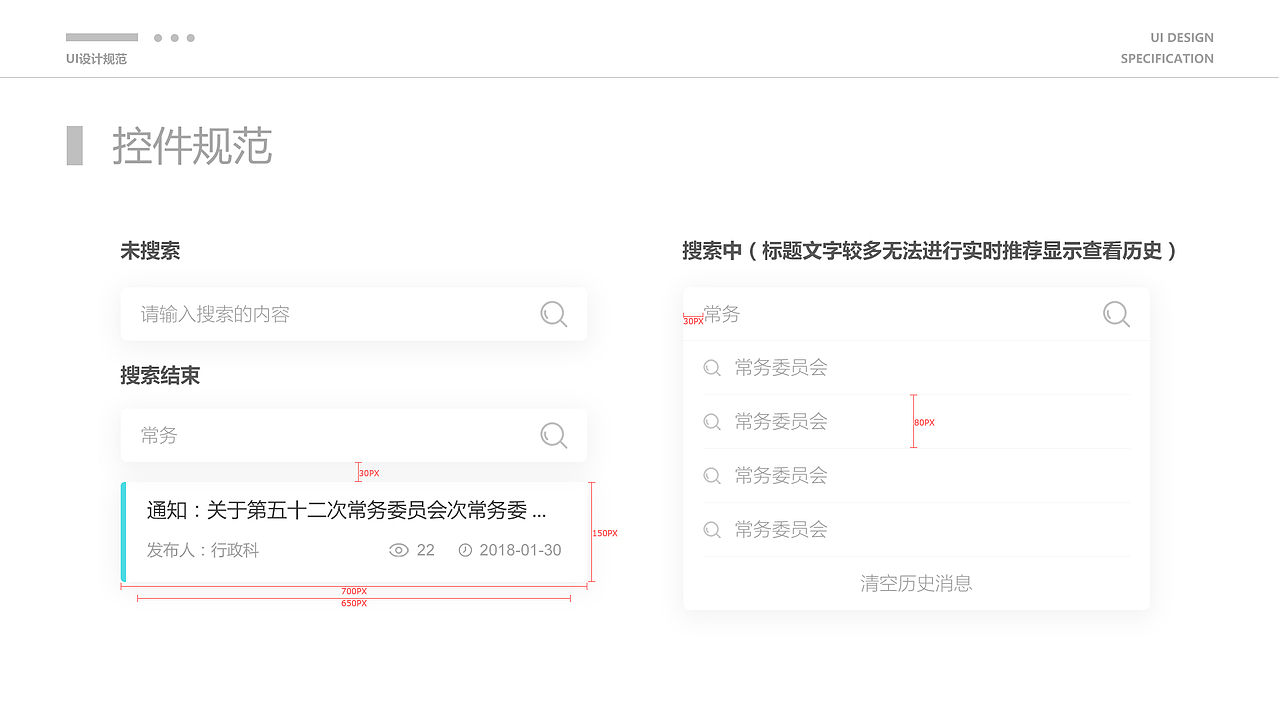Click the 搜索结束 section label
Image resolution: width=1280 pixels, height=720 pixels.
pyautogui.click(x=160, y=375)
